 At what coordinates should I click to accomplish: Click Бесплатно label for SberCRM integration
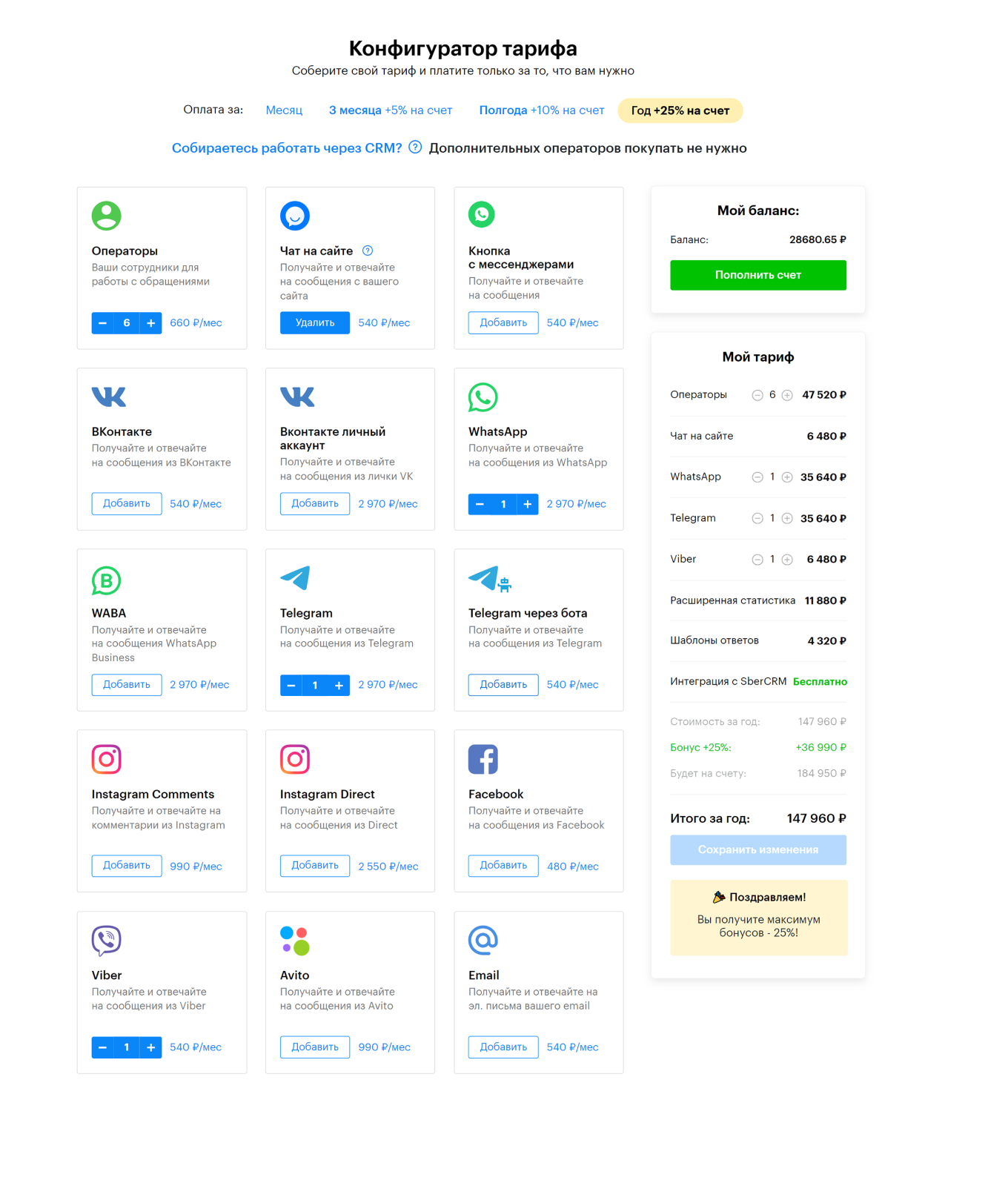pos(820,681)
